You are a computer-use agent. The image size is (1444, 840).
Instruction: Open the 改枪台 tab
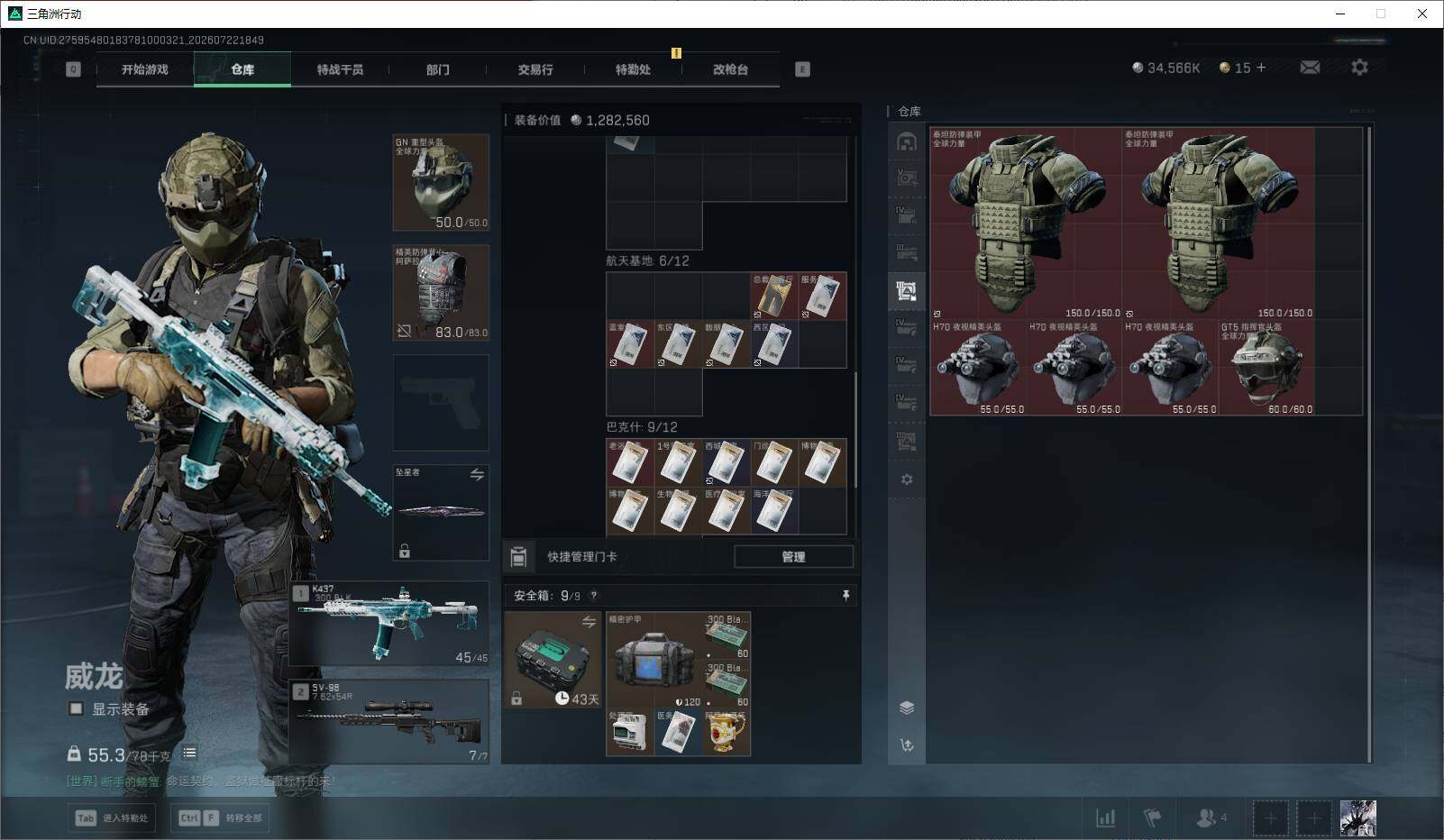coord(730,69)
